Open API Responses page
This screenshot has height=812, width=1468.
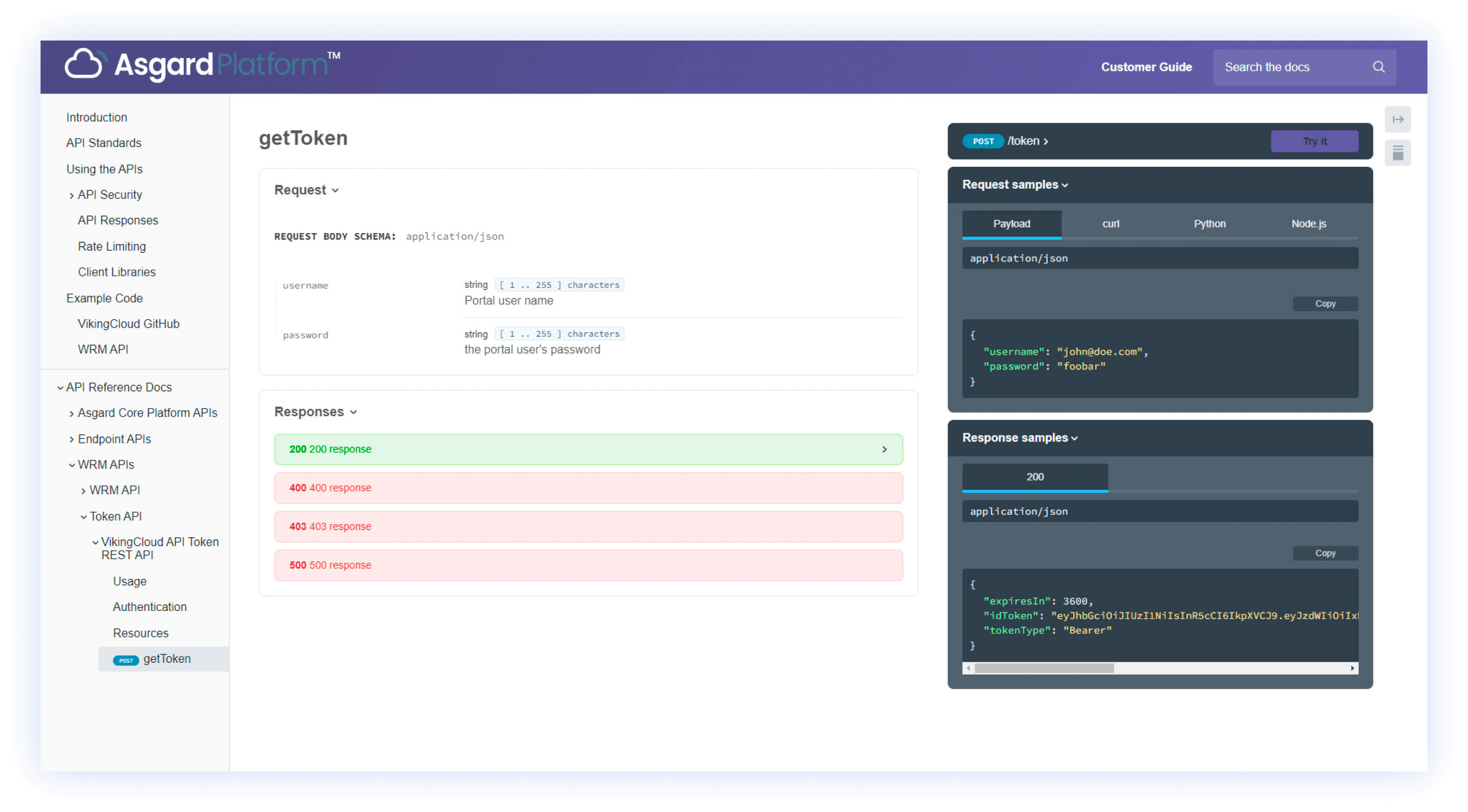(118, 220)
